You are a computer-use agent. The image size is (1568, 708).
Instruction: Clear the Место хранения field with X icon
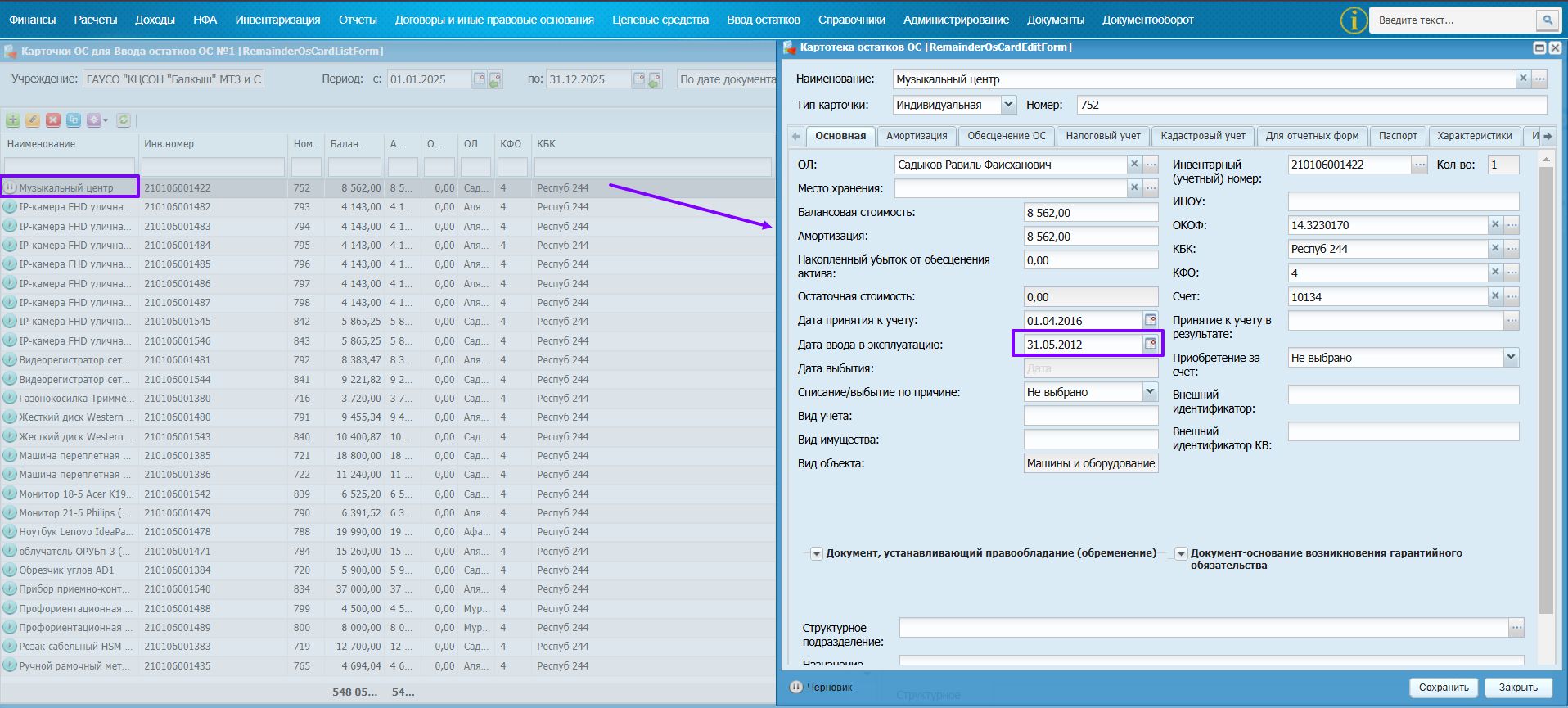pyautogui.click(x=1134, y=188)
